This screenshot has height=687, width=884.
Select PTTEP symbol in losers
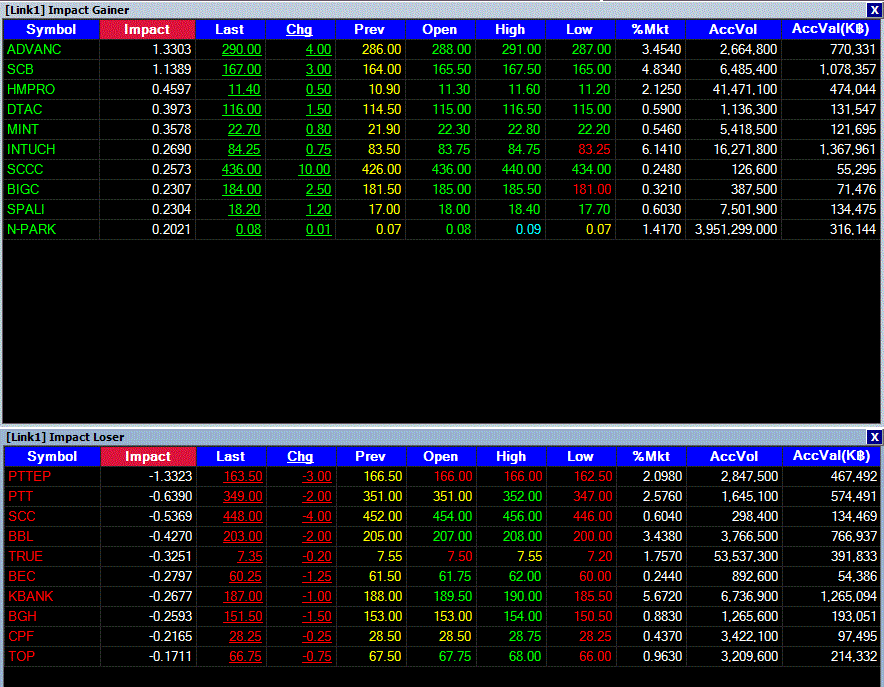click(29, 476)
